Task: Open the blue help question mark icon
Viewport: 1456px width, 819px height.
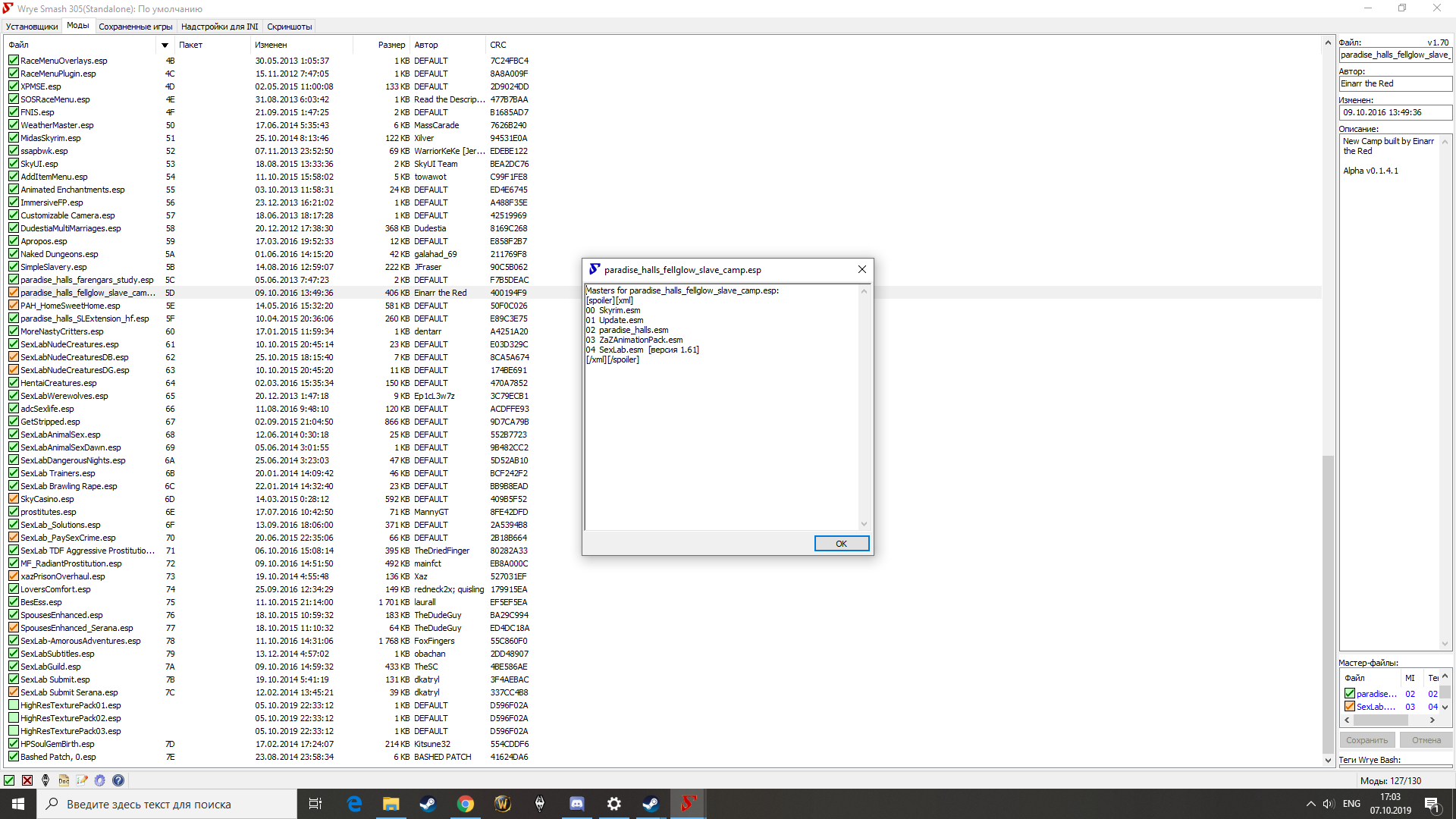Action: pyautogui.click(x=118, y=780)
